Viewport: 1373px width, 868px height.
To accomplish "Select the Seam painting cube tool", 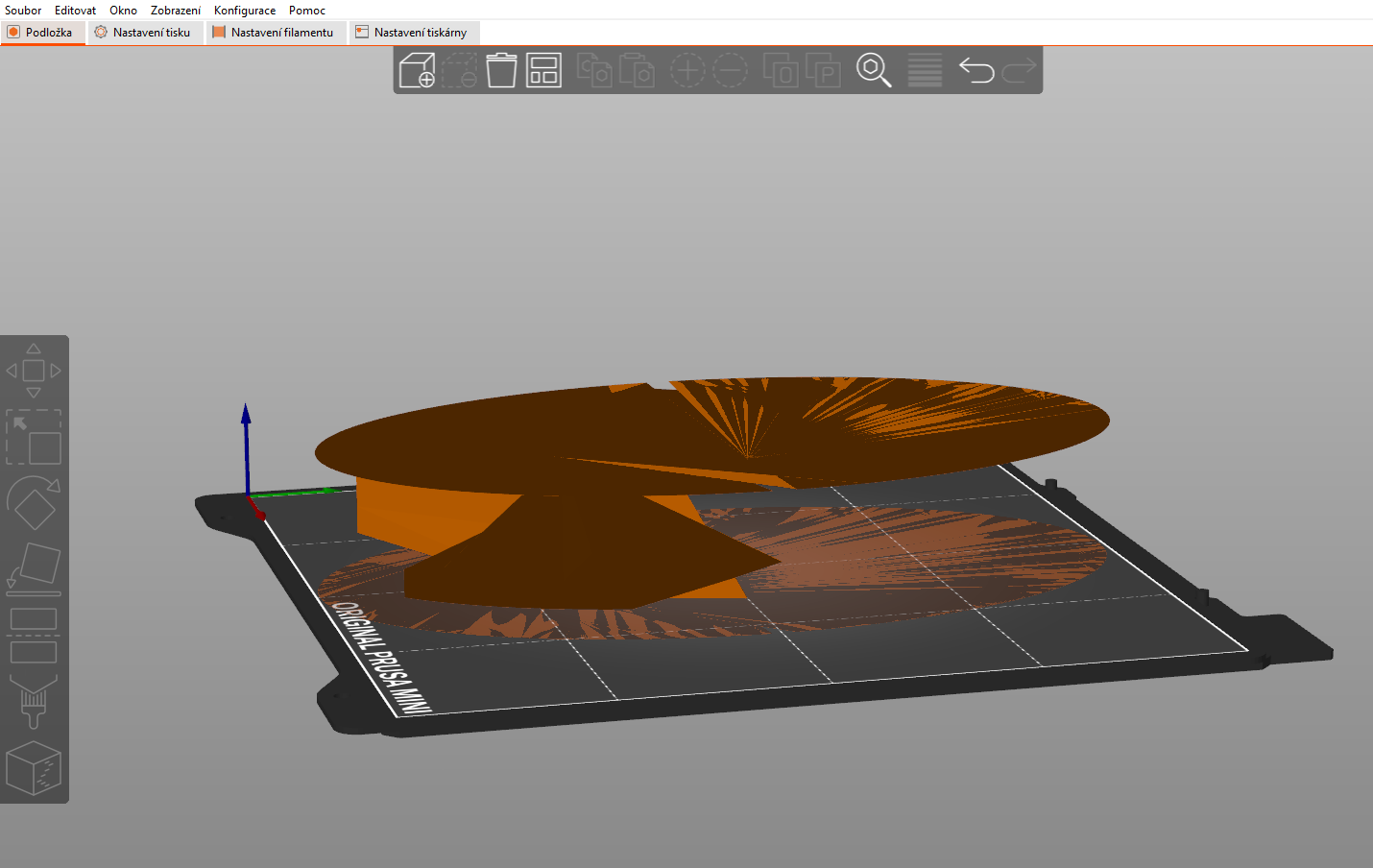I will (34, 767).
